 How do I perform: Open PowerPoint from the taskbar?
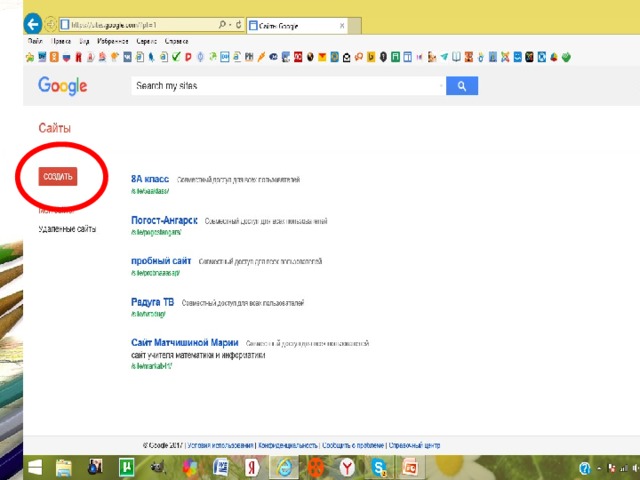point(409,466)
